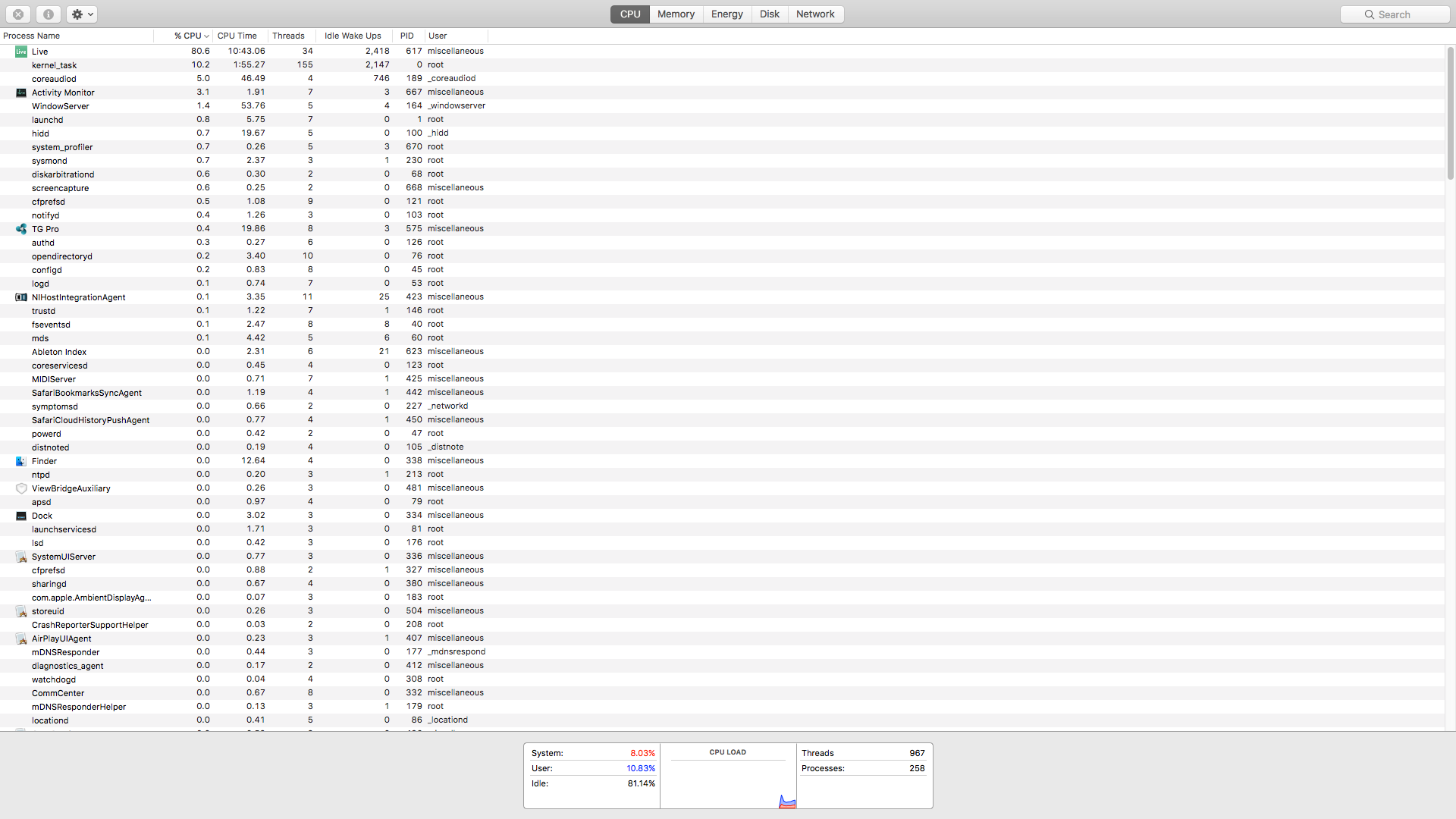Image resolution: width=1456 pixels, height=819 pixels.
Task: Select the mds process row
Action: (x=722, y=338)
